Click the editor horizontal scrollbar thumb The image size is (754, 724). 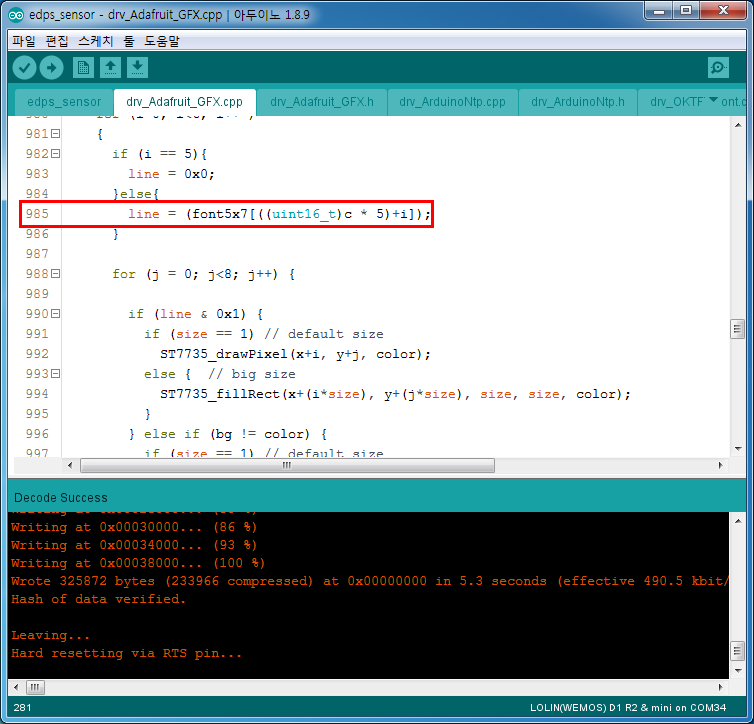click(x=287, y=465)
